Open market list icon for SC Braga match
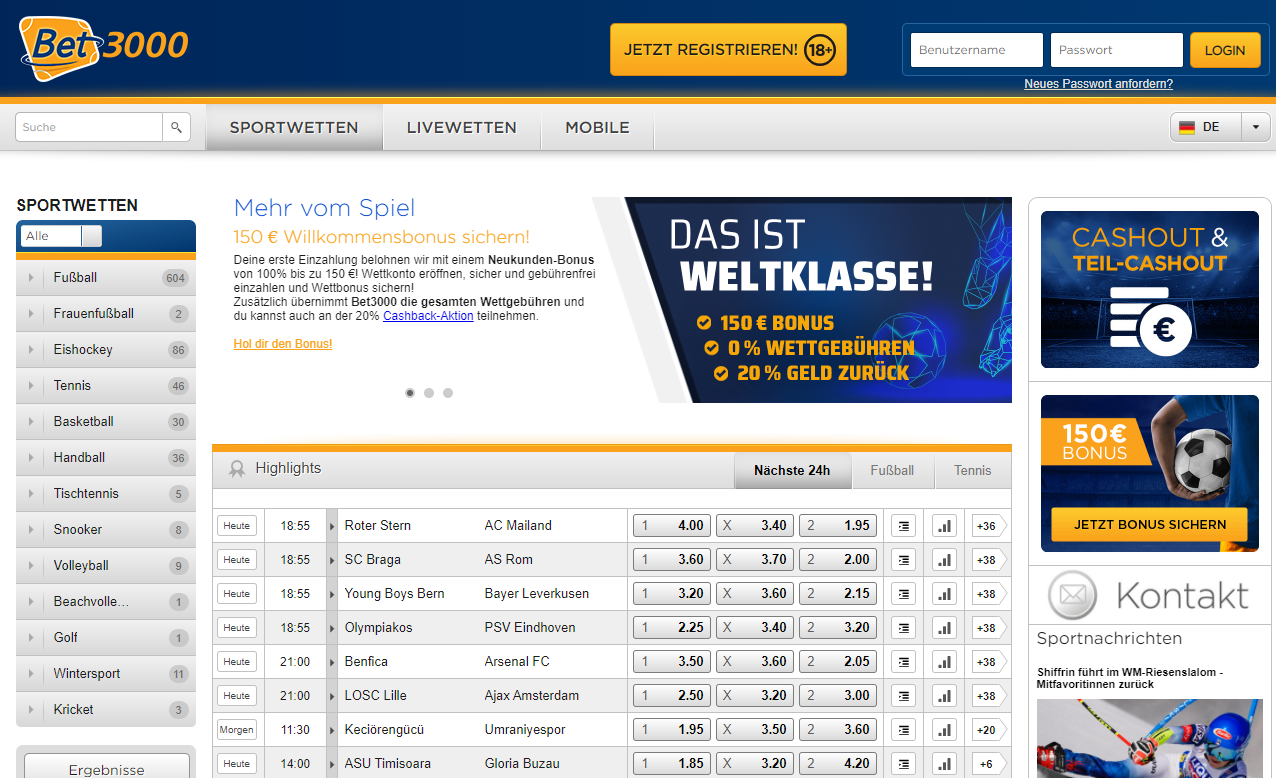 click(x=904, y=560)
